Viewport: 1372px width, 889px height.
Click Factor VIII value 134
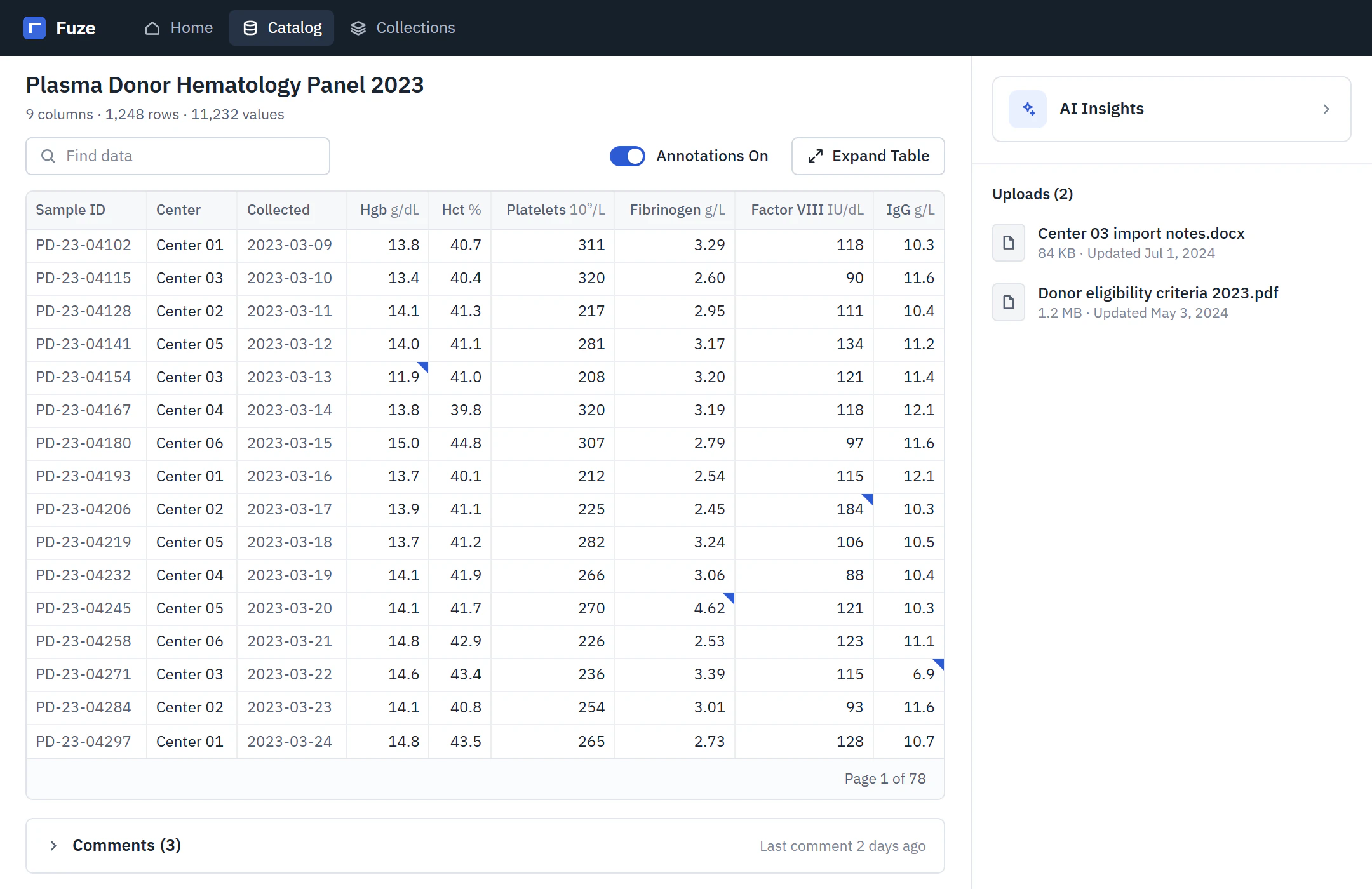[804, 344]
